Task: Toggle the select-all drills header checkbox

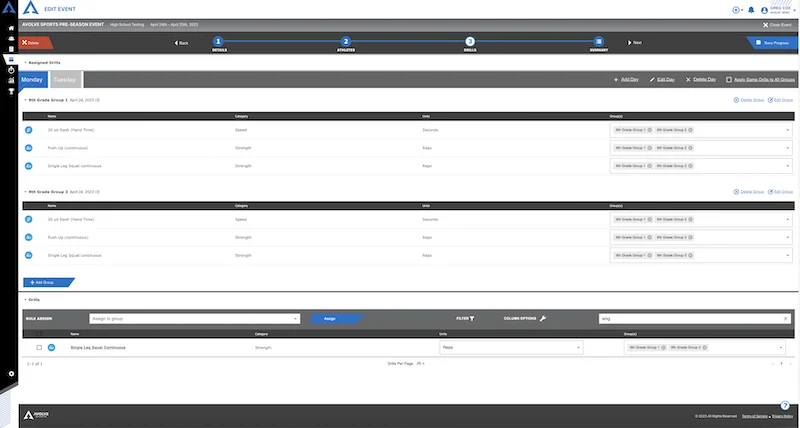Action: pyautogui.click(x=39, y=334)
